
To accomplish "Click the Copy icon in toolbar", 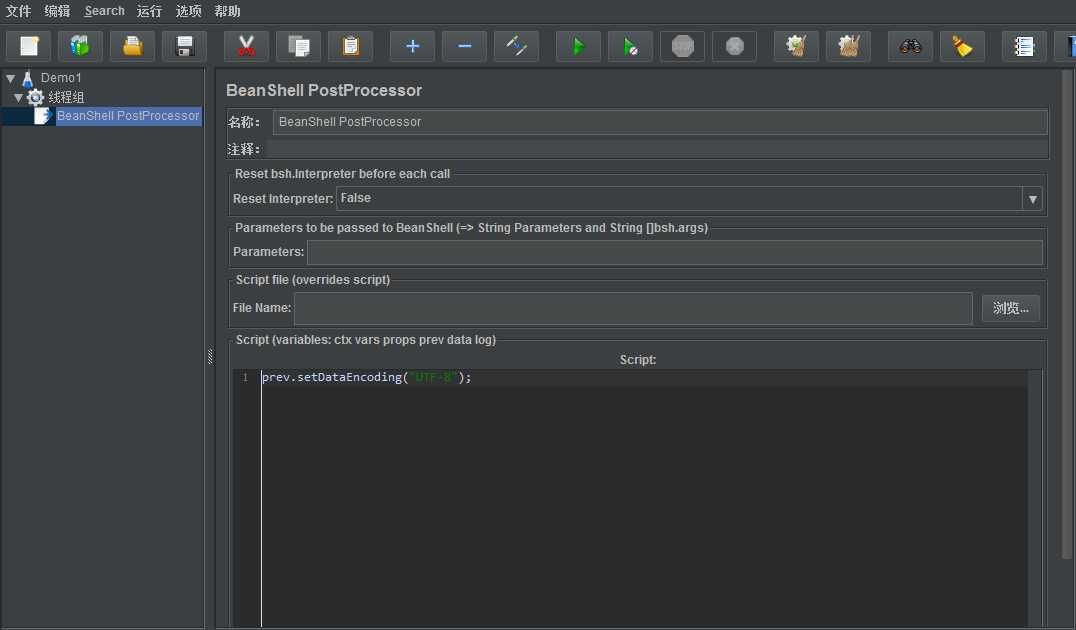I will coord(299,46).
